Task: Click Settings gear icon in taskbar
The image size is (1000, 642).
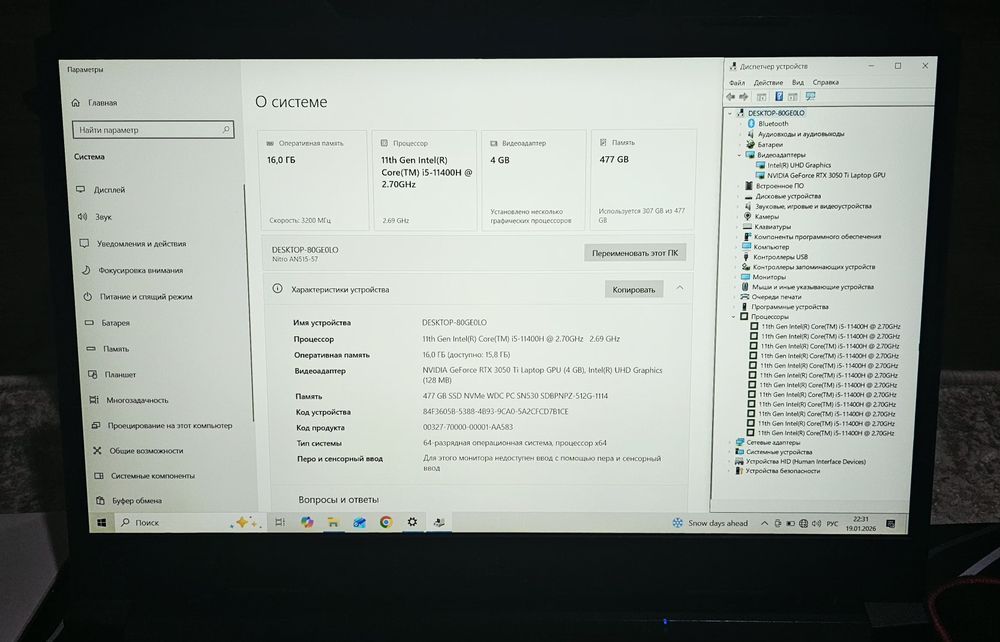Action: click(412, 522)
